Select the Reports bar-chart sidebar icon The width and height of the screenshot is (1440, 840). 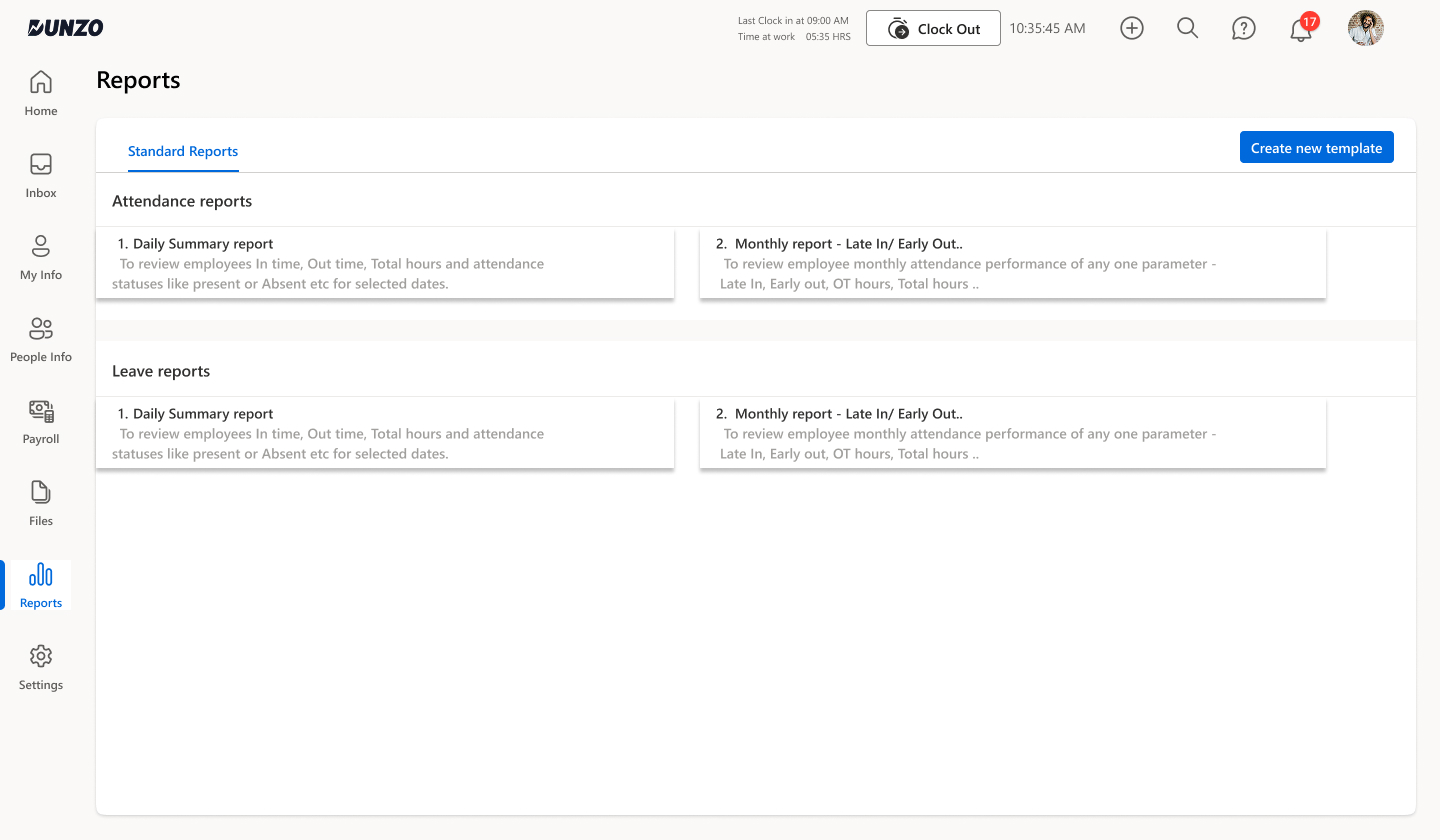click(x=40, y=585)
